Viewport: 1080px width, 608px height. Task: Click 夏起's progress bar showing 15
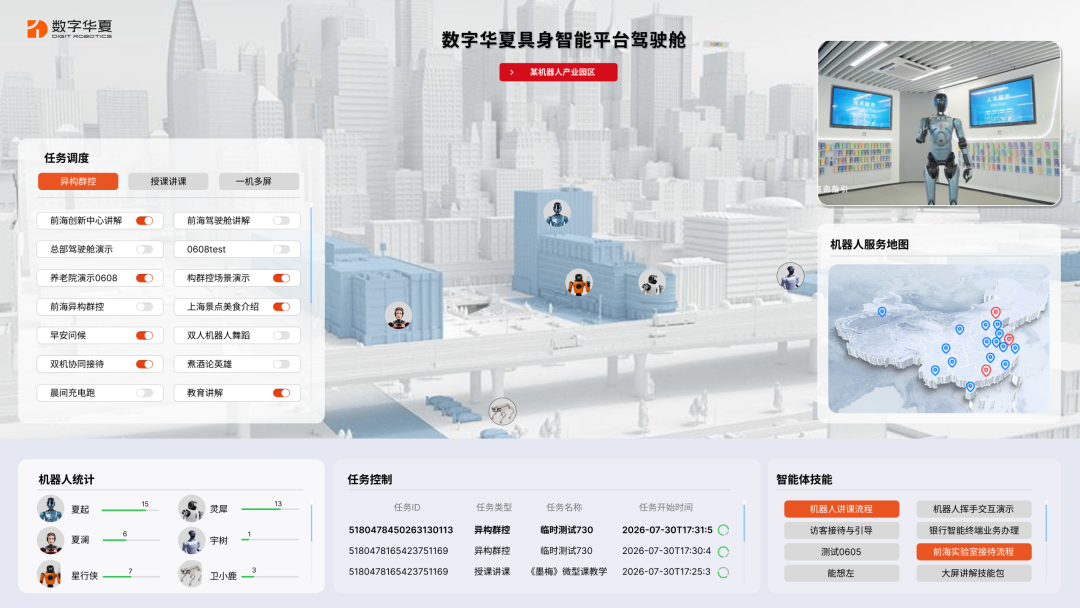coord(130,510)
